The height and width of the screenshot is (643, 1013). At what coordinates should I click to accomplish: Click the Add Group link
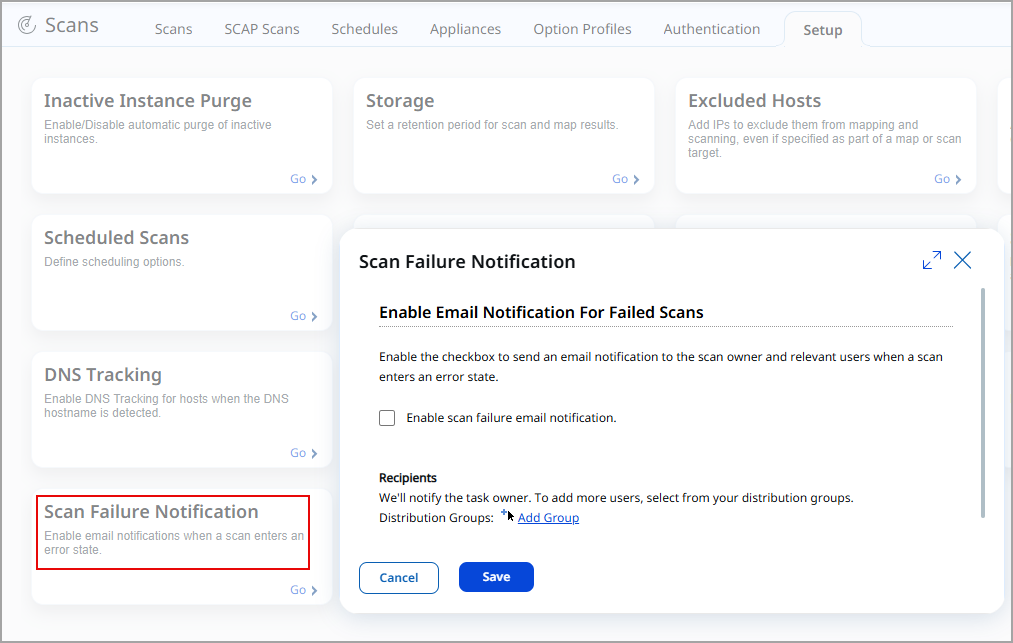click(x=548, y=518)
